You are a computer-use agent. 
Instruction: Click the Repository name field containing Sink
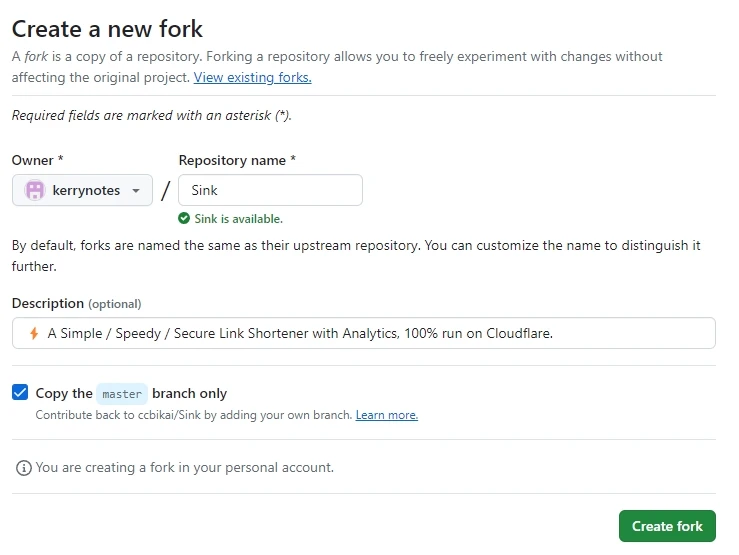(x=270, y=190)
